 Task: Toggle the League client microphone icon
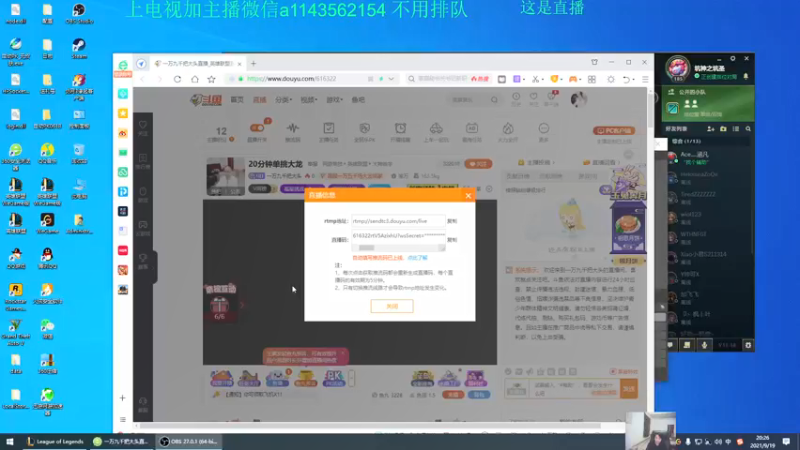(x=704, y=345)
